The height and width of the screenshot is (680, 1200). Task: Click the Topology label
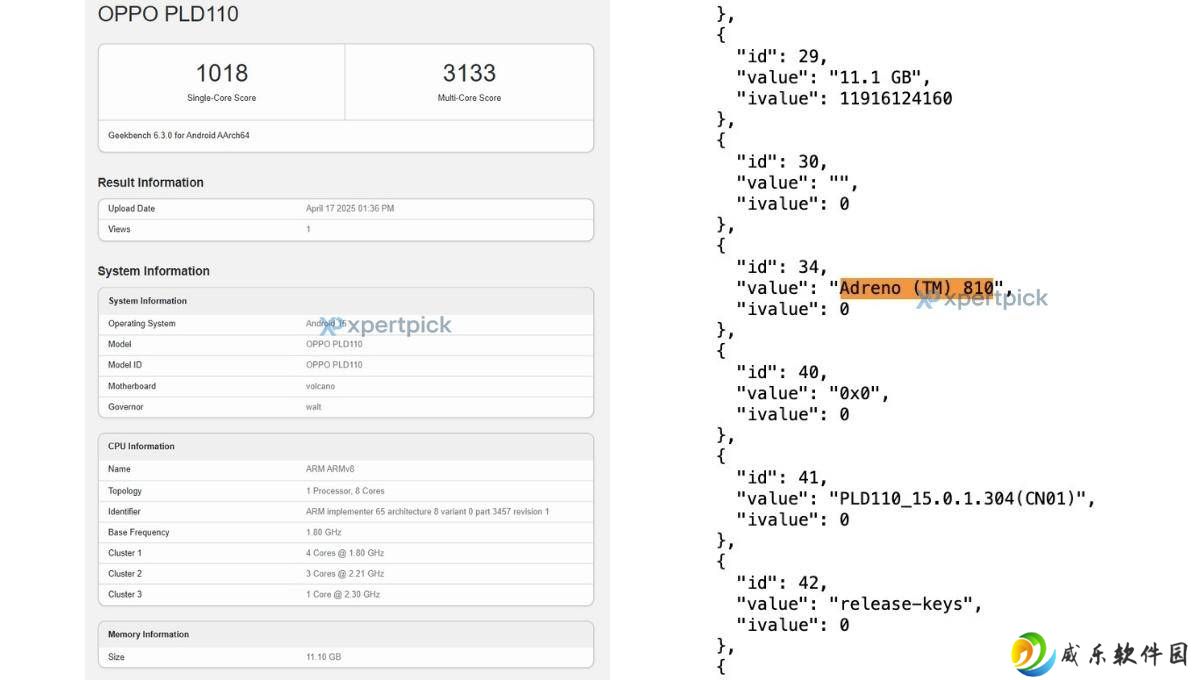pos(125,491)
